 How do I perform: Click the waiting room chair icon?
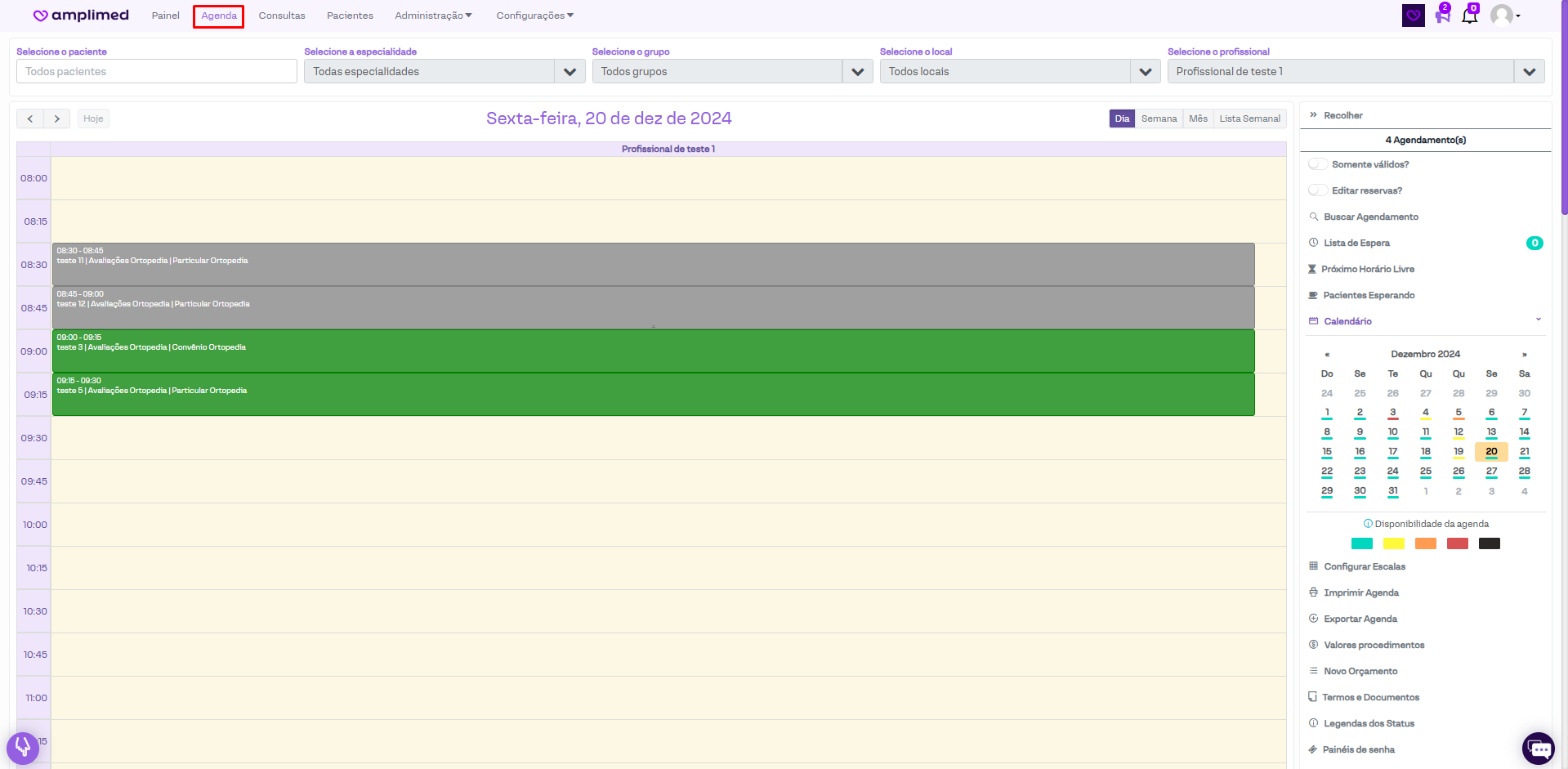(1442, 16)
